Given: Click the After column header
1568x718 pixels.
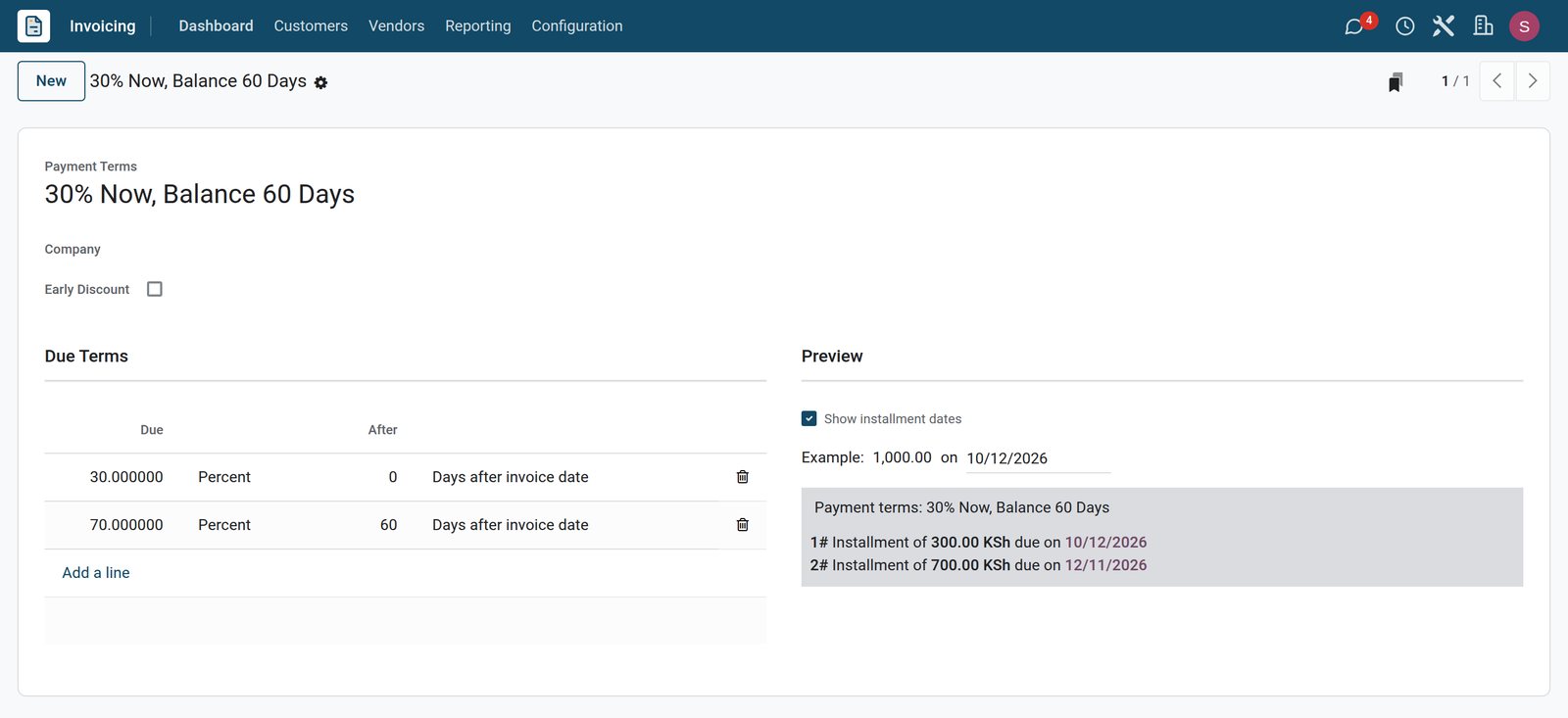Looking at the screenshot, I should click(382, 430).
